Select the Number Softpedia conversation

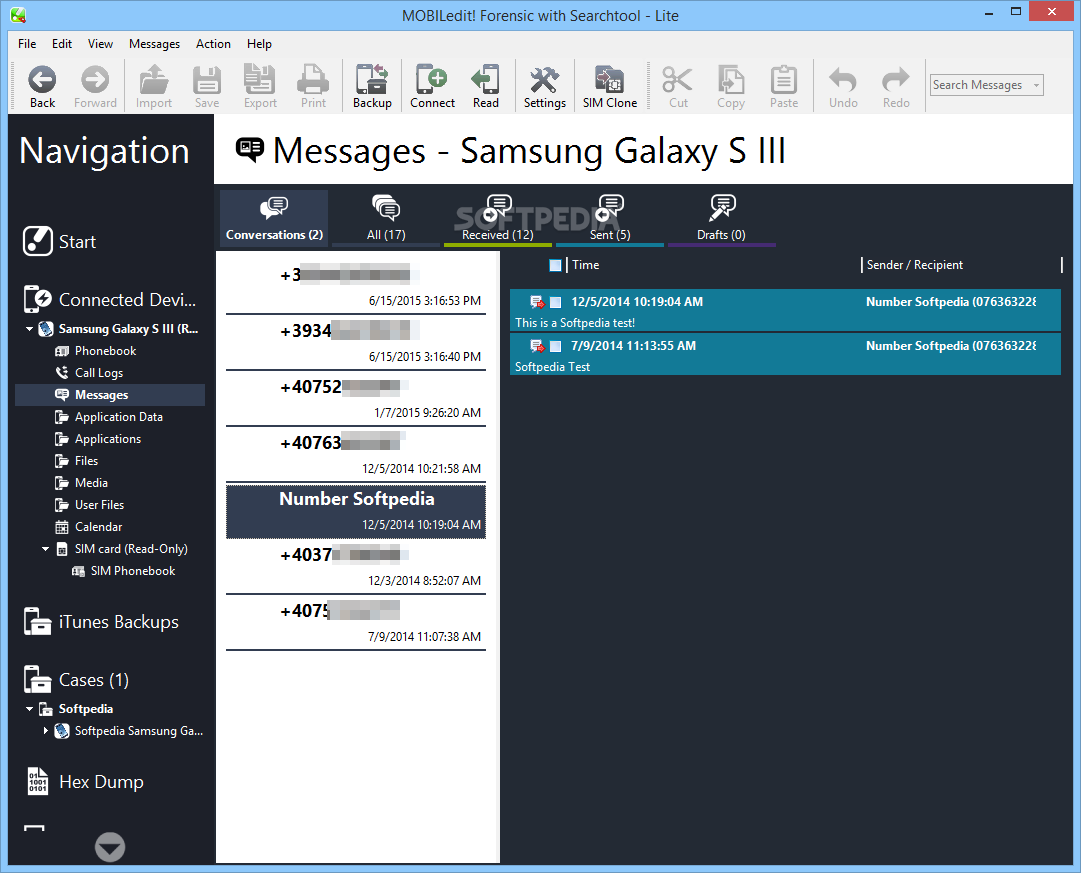[356, 511]
